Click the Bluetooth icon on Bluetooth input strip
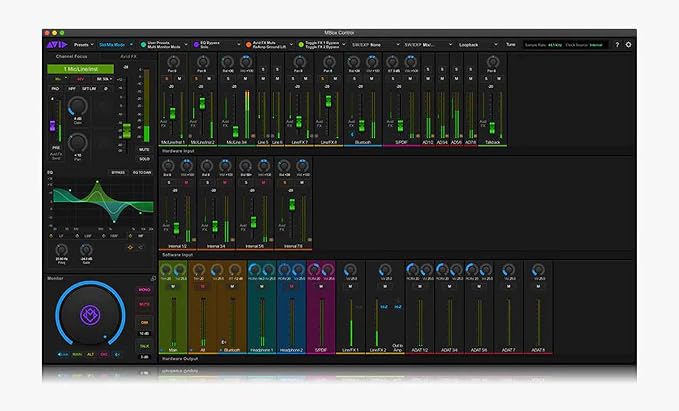The height and width of the screenshot is (411, 679). (x=352, y=135)
